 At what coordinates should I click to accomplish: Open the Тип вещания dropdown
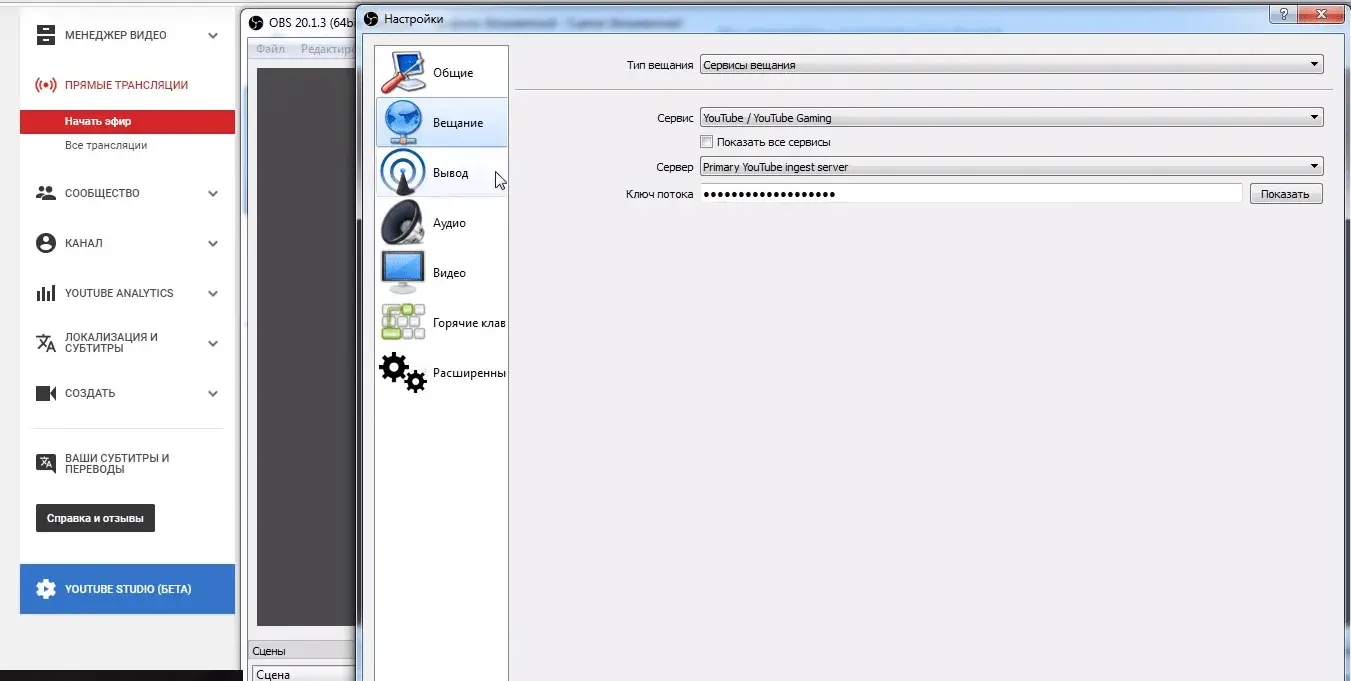1011,65
